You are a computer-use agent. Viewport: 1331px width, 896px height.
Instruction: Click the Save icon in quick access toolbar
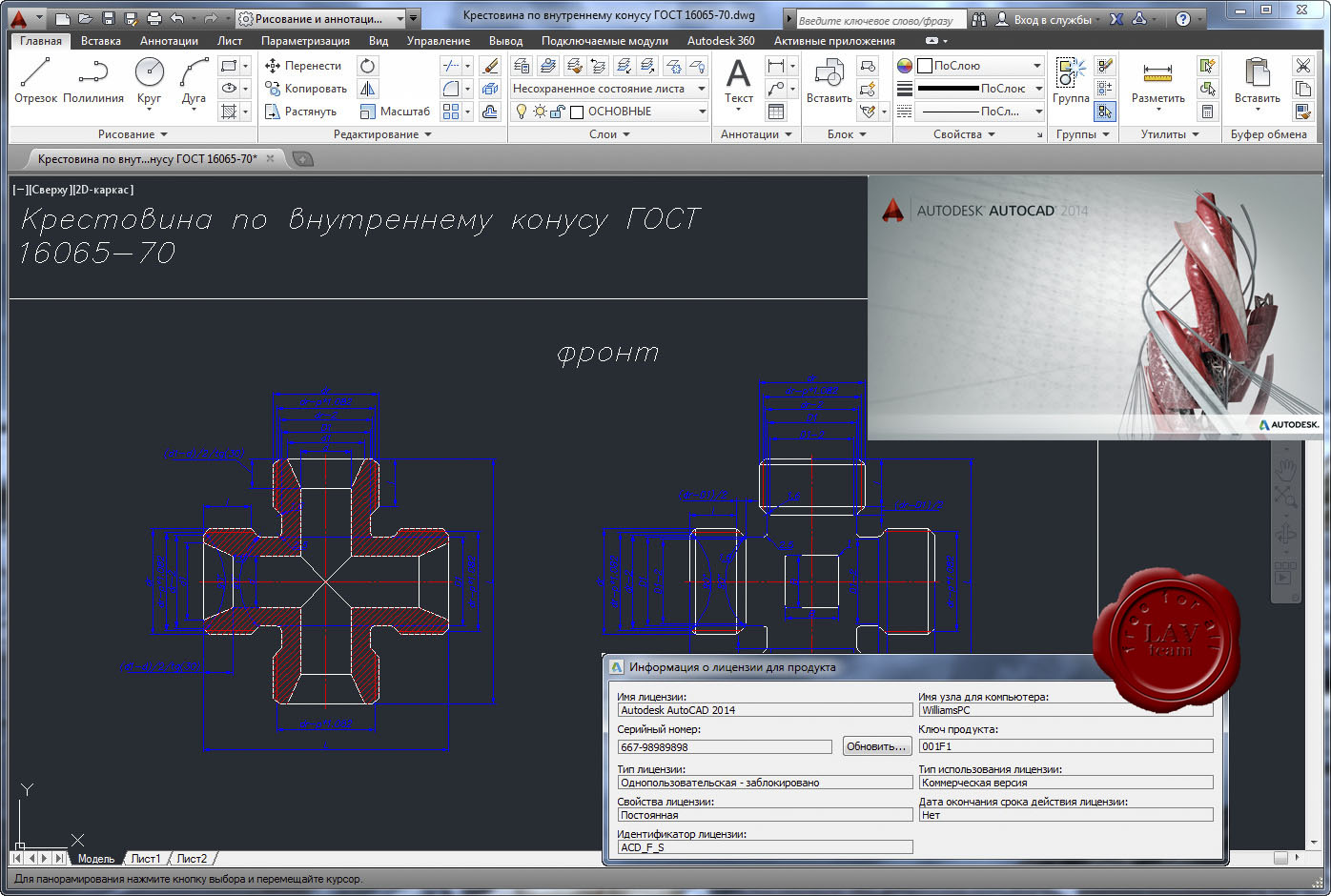pos(108,18)
